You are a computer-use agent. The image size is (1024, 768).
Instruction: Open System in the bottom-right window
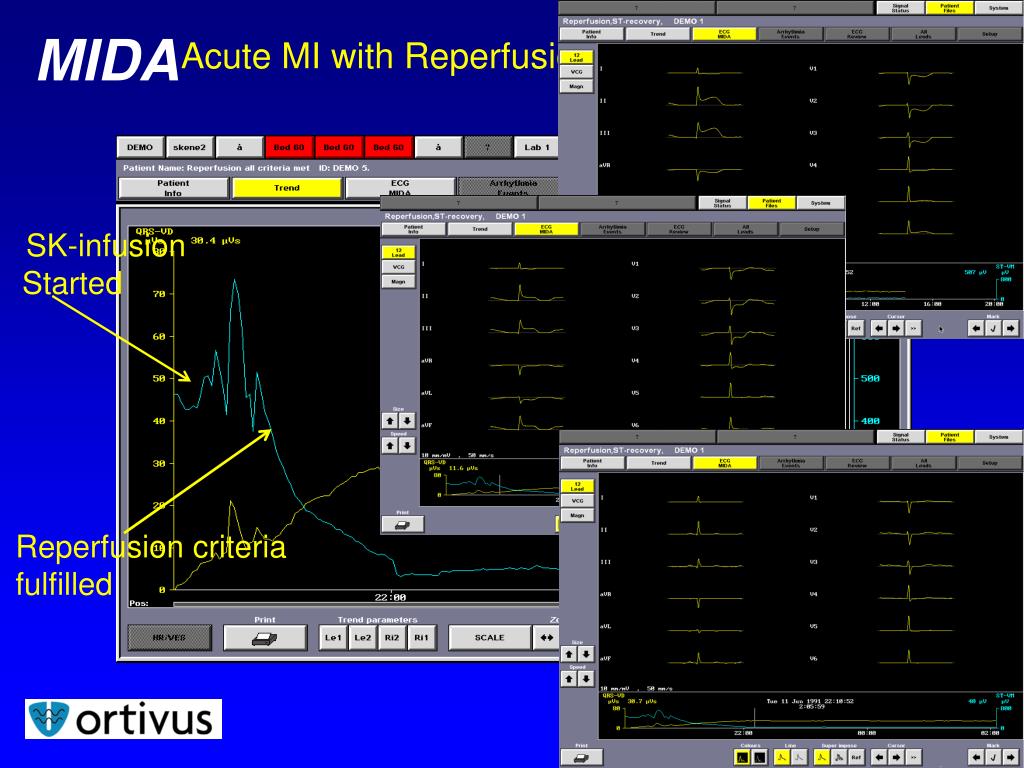999,437
